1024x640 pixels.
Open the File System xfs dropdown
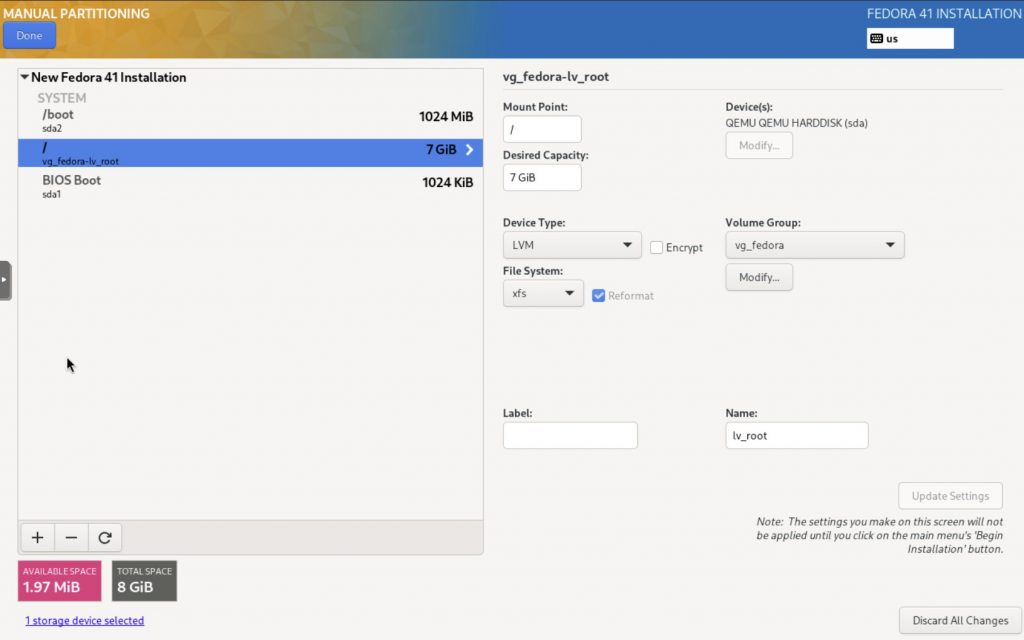tap(543, 294)
